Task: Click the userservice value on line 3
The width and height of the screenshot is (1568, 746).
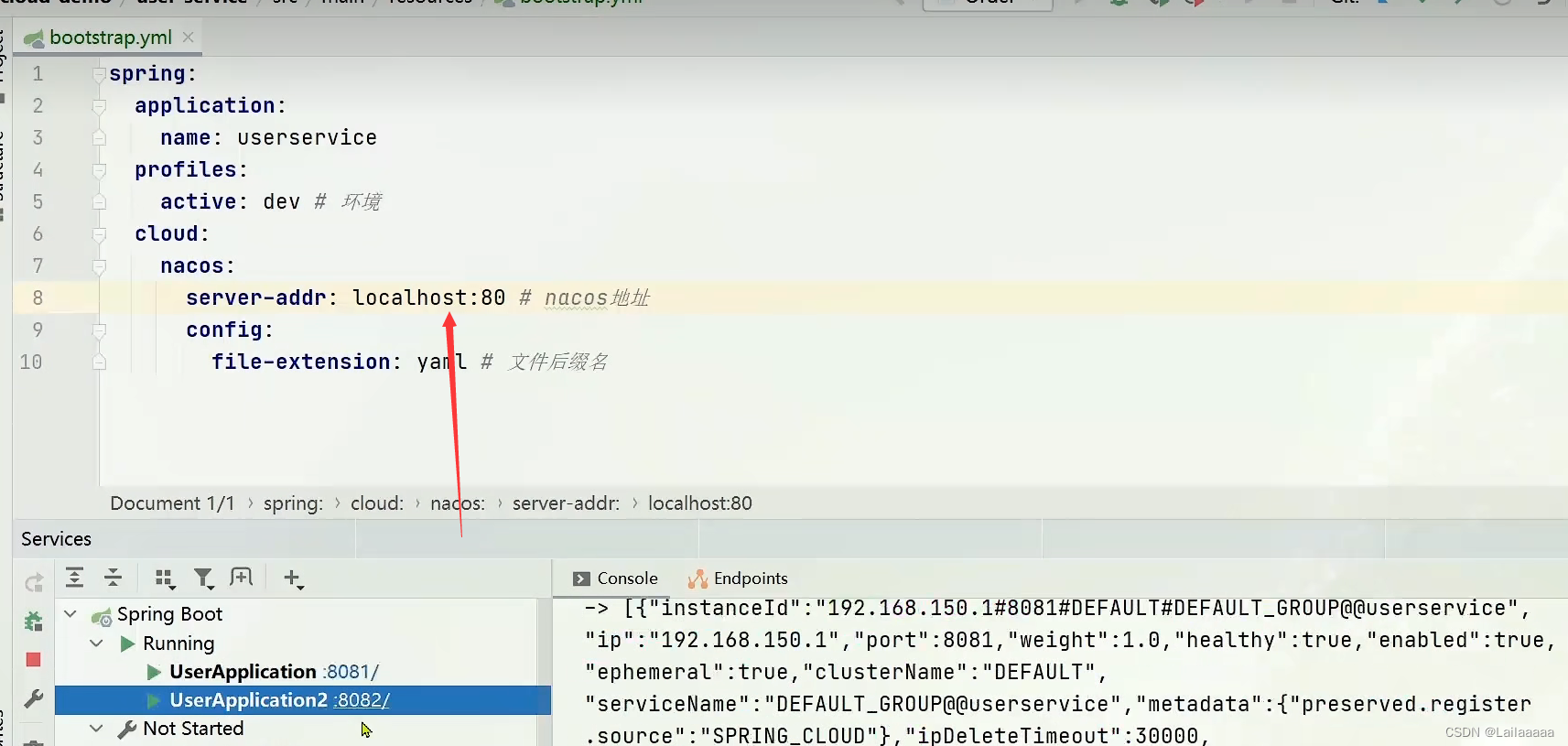Action: pyautogui.click(x=307, y=138)
